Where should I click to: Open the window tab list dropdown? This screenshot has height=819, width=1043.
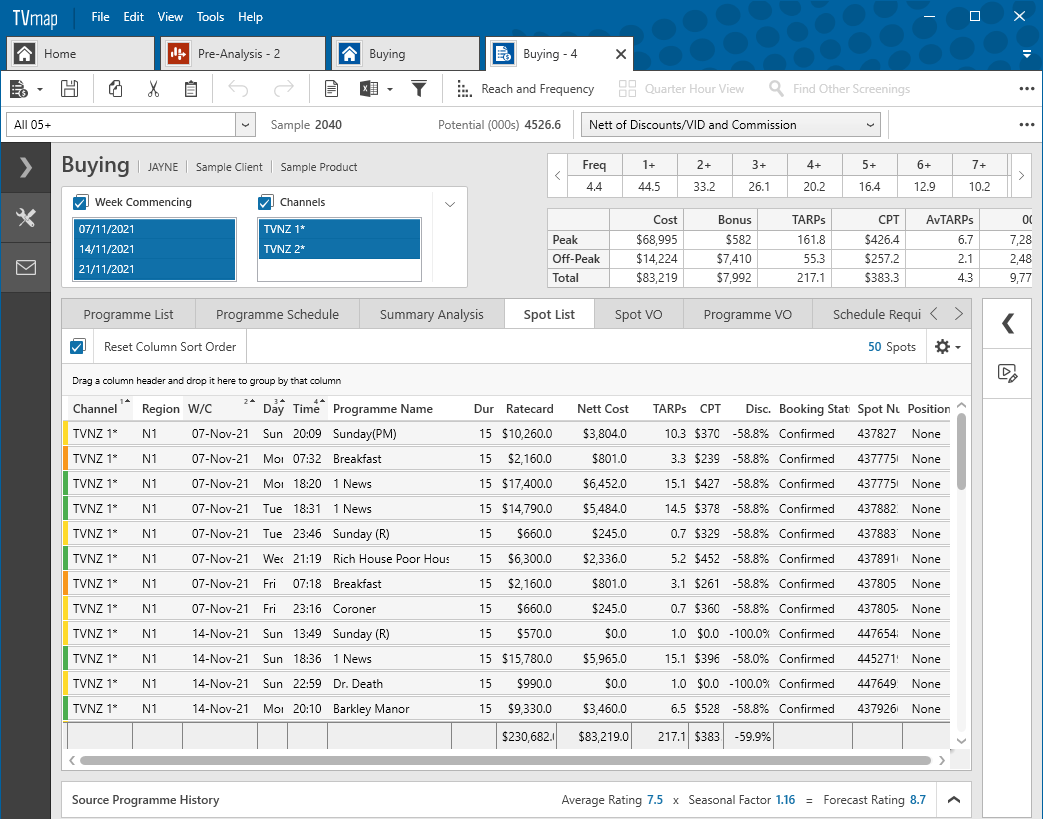[1027, 54]
